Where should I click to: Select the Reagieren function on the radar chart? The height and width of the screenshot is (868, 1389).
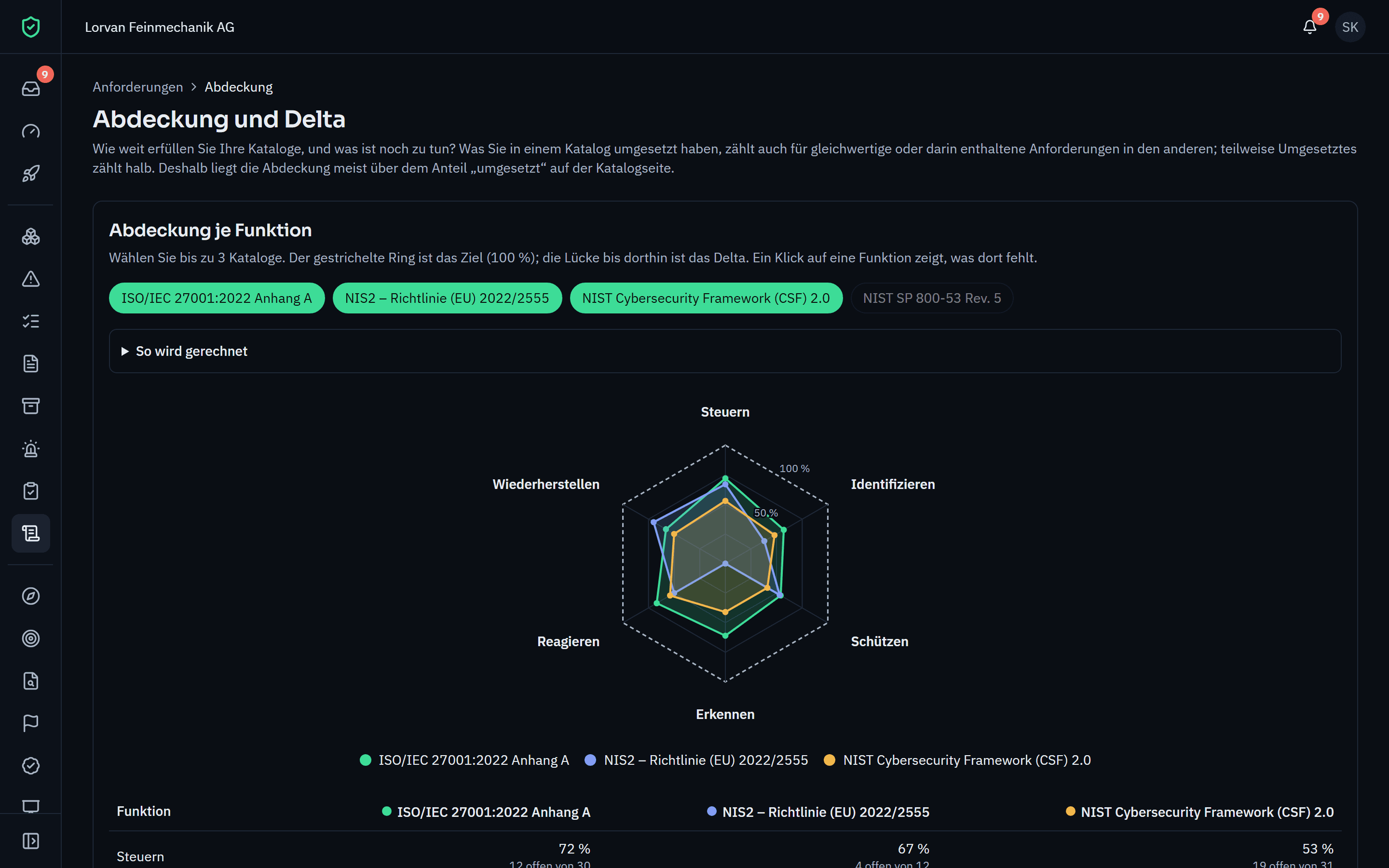(568, 641)
